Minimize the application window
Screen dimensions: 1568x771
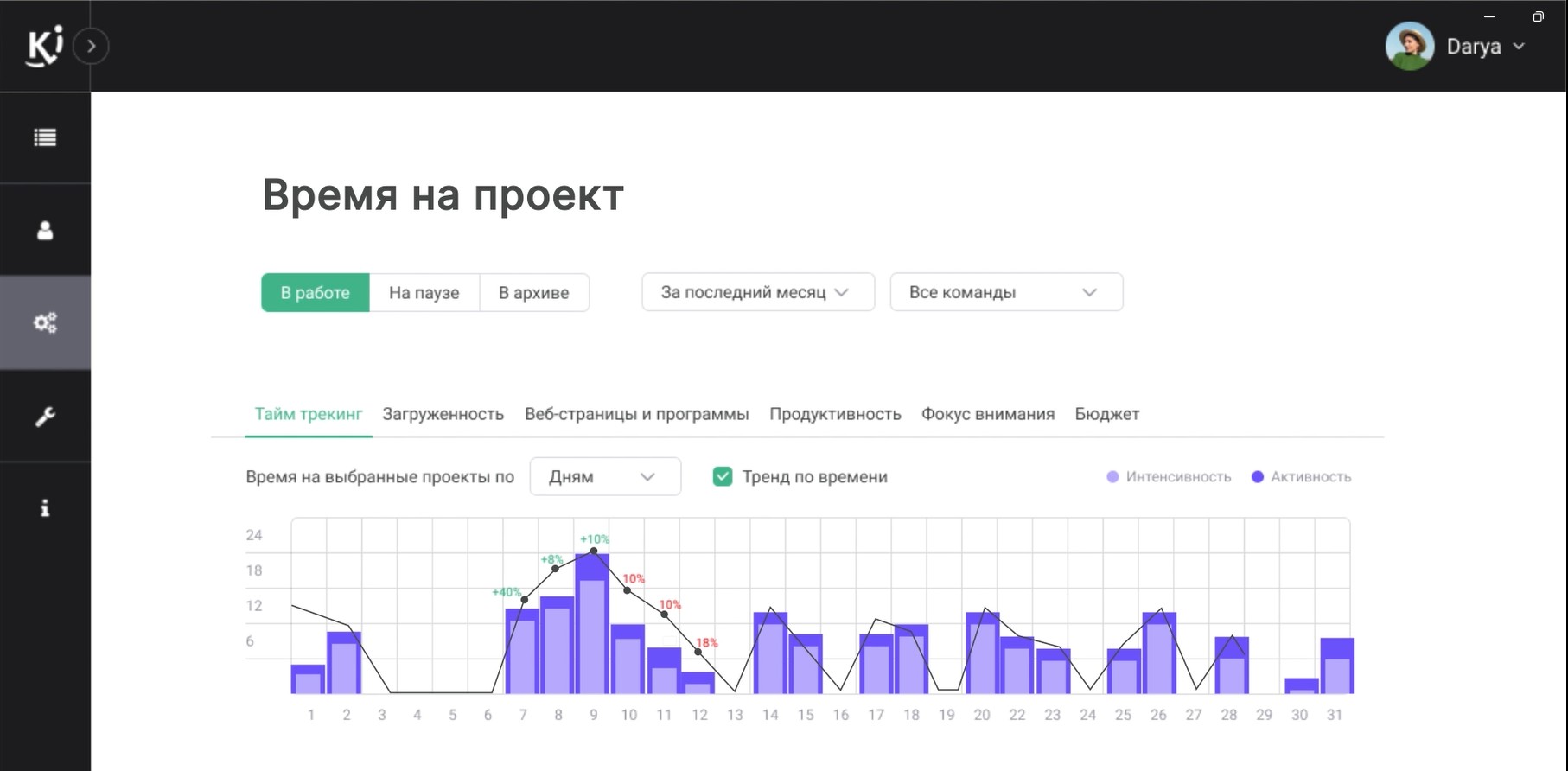point(1489,16)
